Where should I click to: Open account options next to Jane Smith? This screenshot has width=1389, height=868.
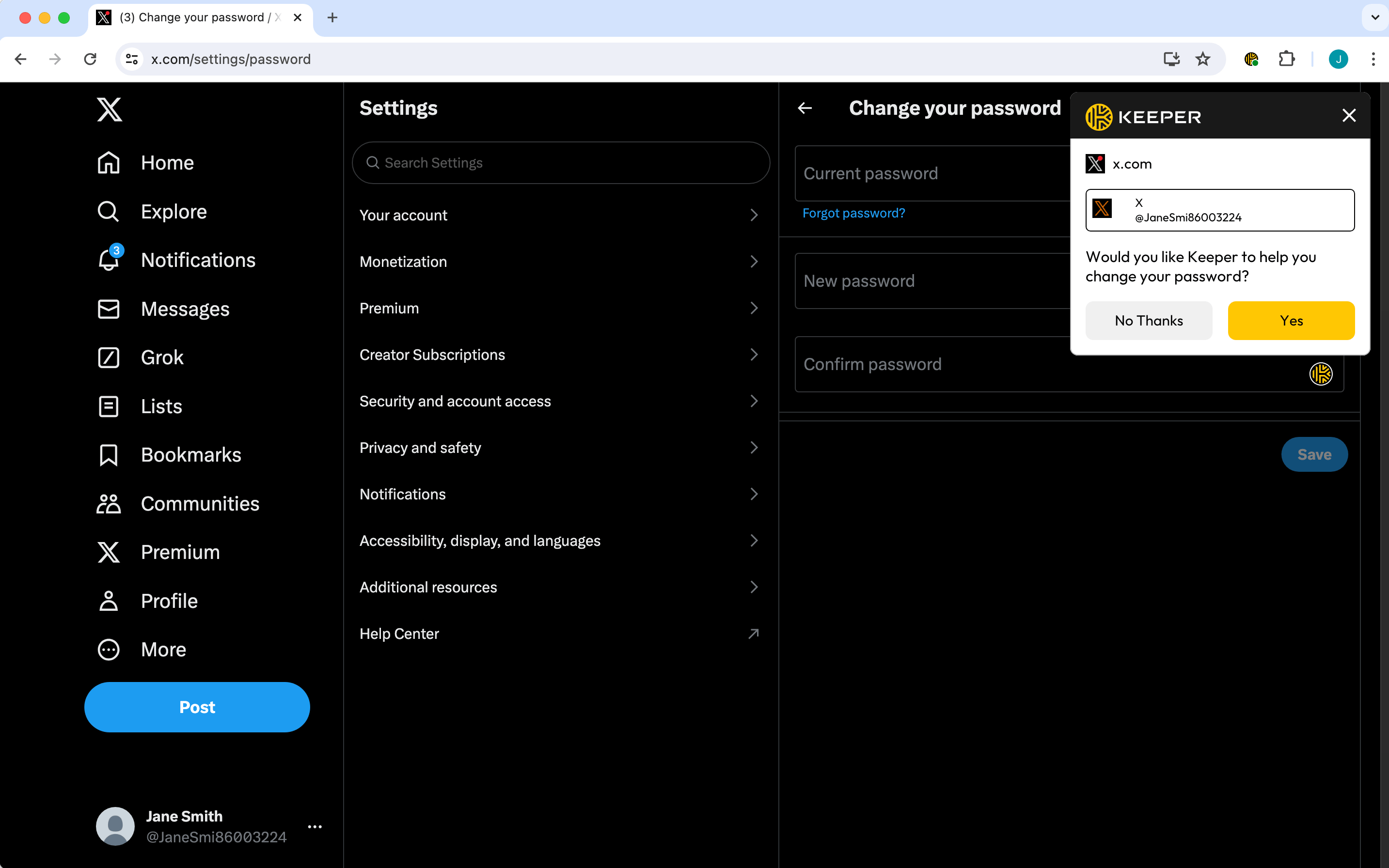point(314,827)
